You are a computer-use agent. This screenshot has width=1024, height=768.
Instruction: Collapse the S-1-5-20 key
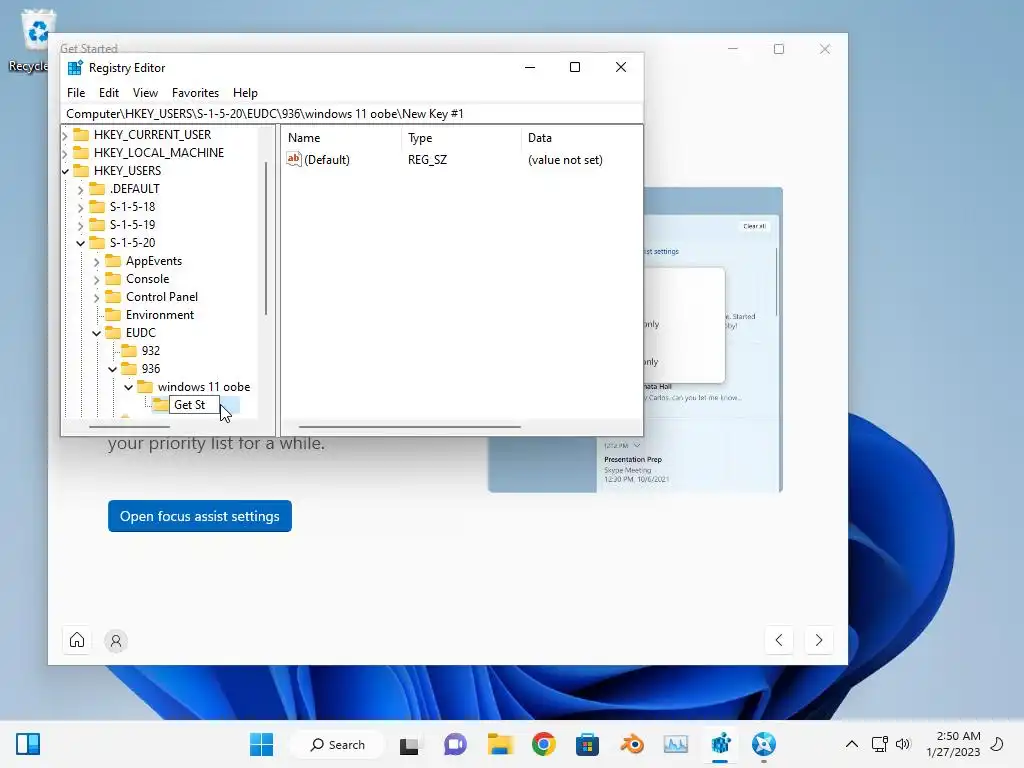pos(80,243)
